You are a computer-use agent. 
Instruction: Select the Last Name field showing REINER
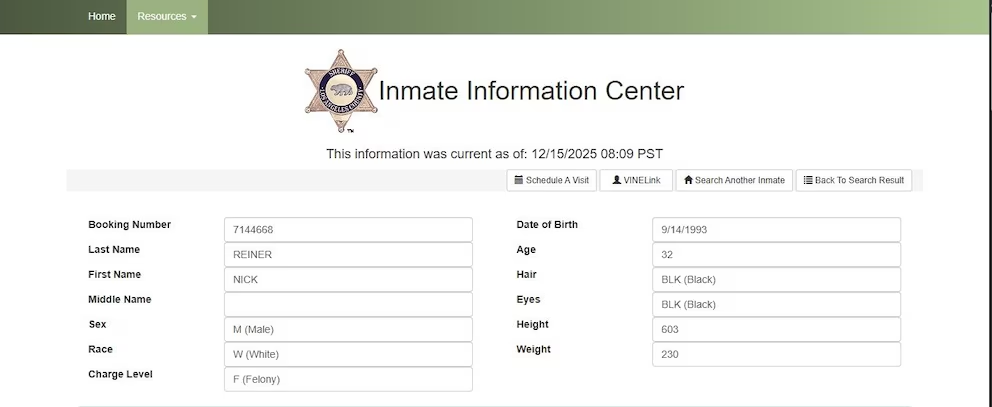(x=348, y=255)
